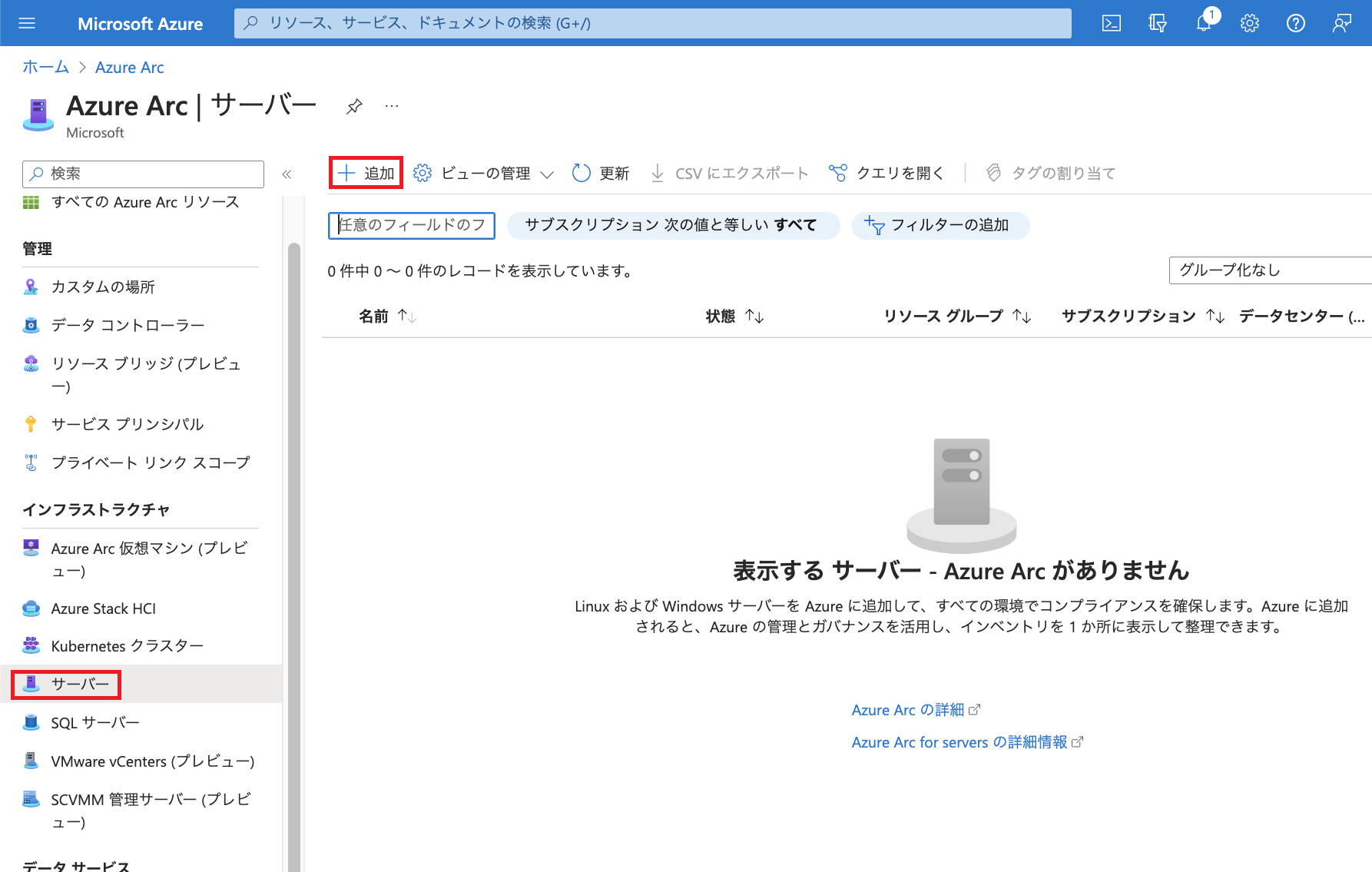Open the more options ellipsis by the title
Image resolution: width=1372 pixels, height=872 pixels.
(392, 106)
